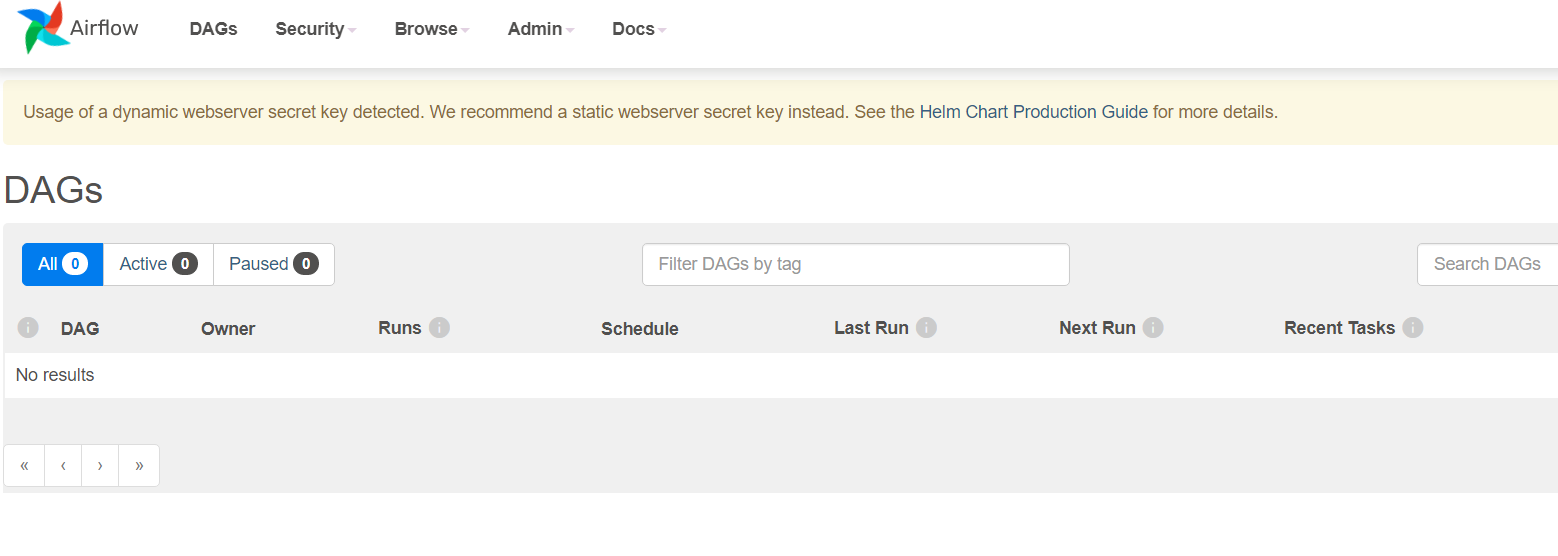Filter to Active DAGs only
The image size is (1558, 556).
(x=158, y=264)
